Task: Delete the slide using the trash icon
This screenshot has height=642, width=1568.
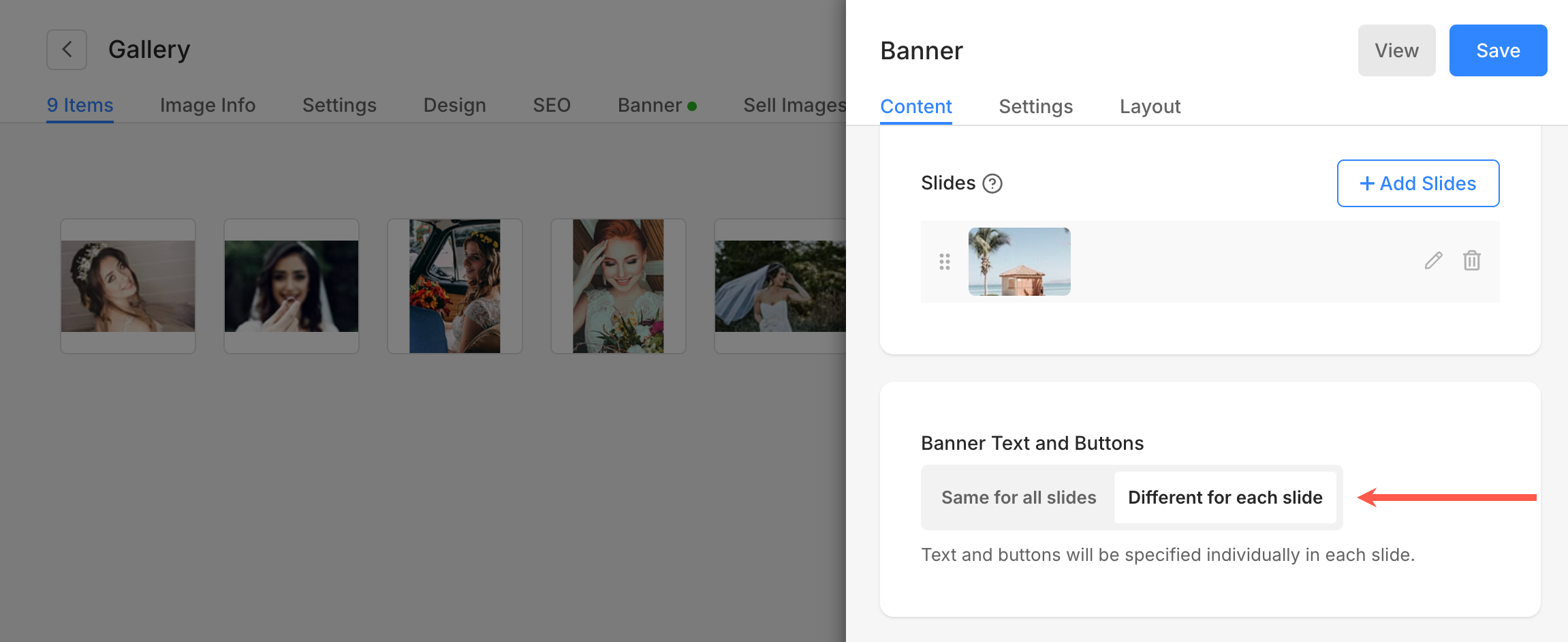Action: [1471, 261]
